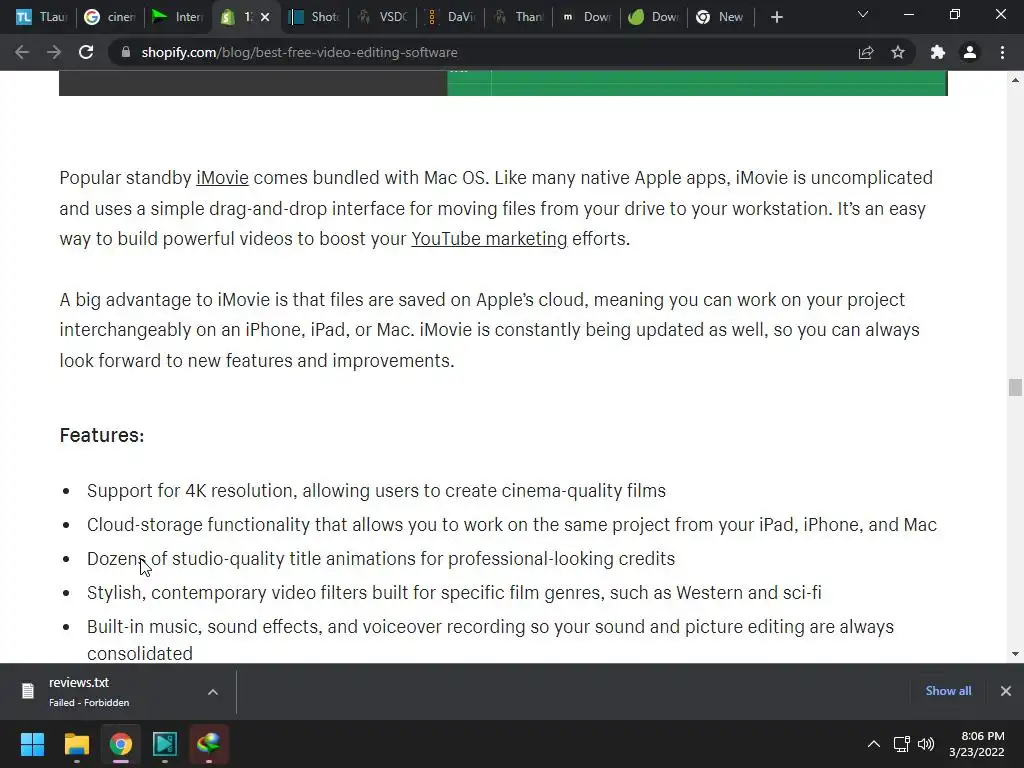This screenshot has width=1024, height=768.
Task: Open the teal video app in taskbar
Action: pyautogui.click(x=165, y=744)
